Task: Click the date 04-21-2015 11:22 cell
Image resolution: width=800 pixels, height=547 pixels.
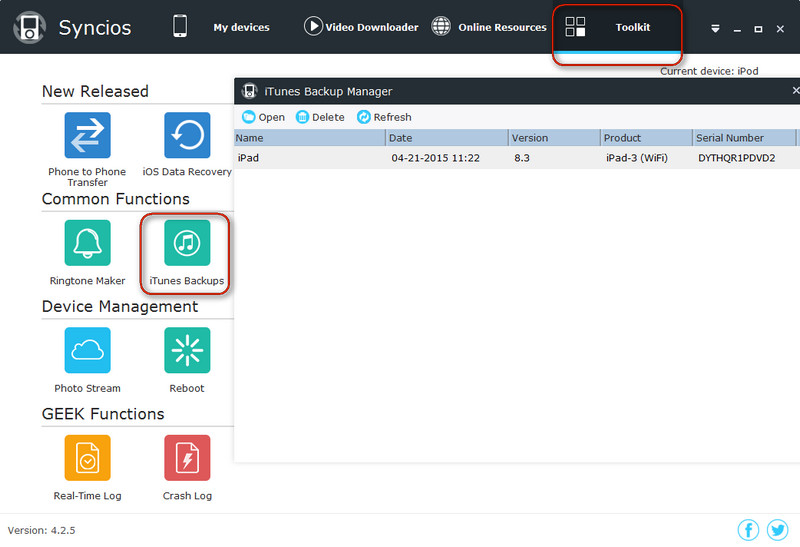Action: coord(435,158)
